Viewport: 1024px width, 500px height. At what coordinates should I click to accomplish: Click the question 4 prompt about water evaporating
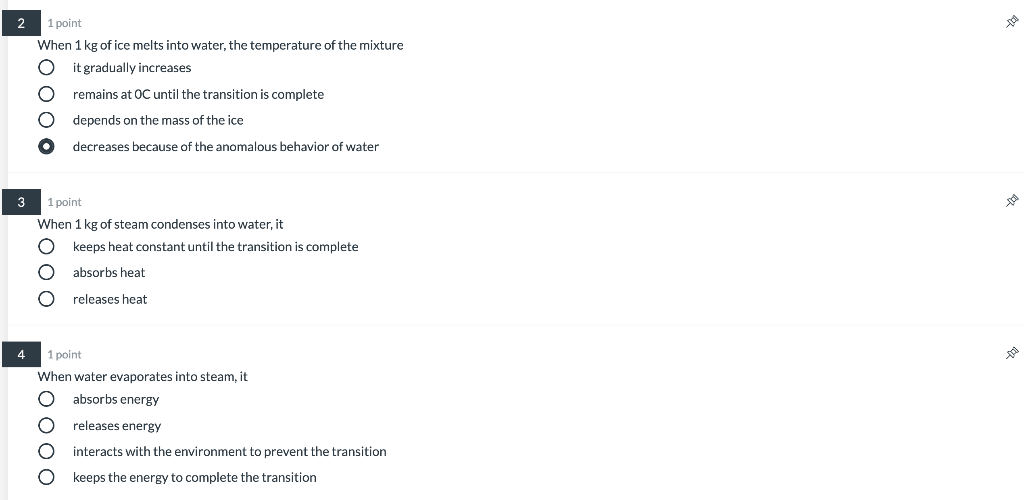(142, 377)
